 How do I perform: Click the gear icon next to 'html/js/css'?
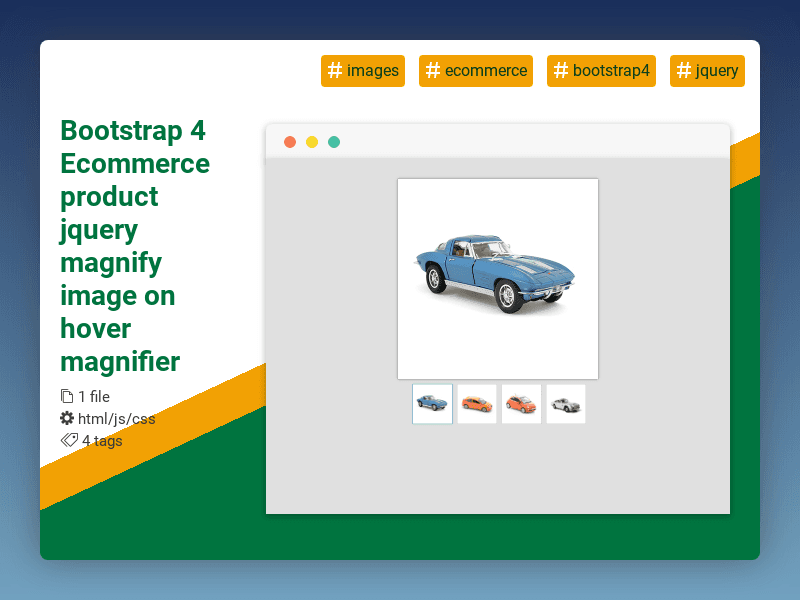(x=66, y=418)
